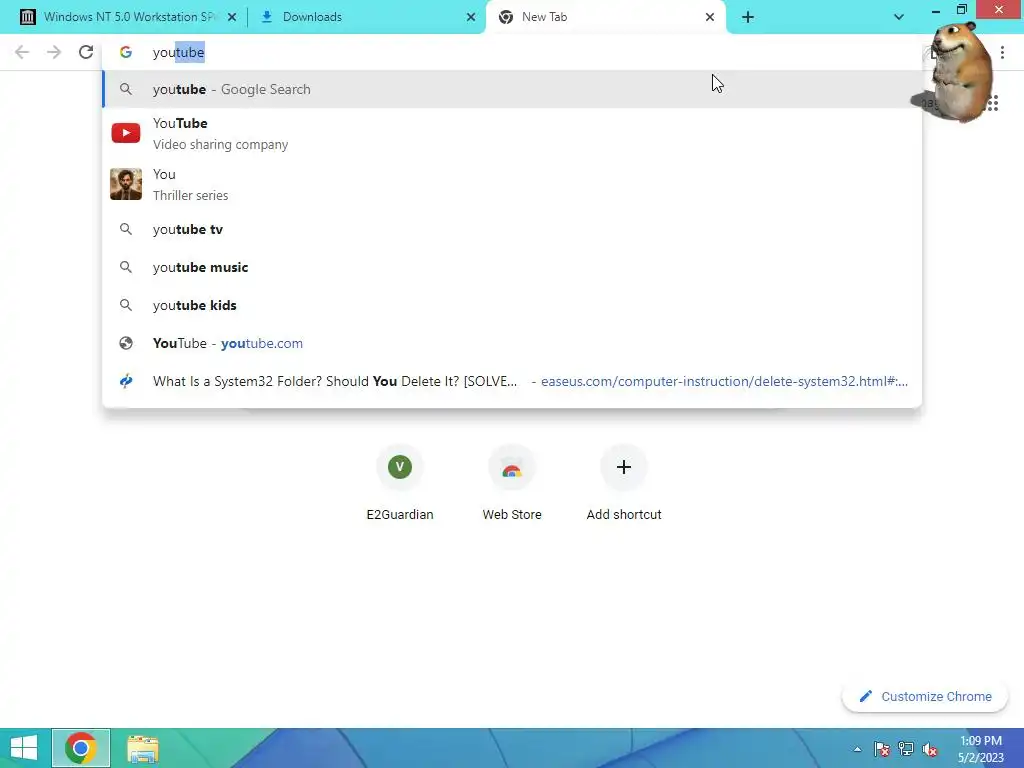The width and height of the screenshot is (1024, 768).
Task: Open the Google apps grid icon
Action: tap(991, 103)
